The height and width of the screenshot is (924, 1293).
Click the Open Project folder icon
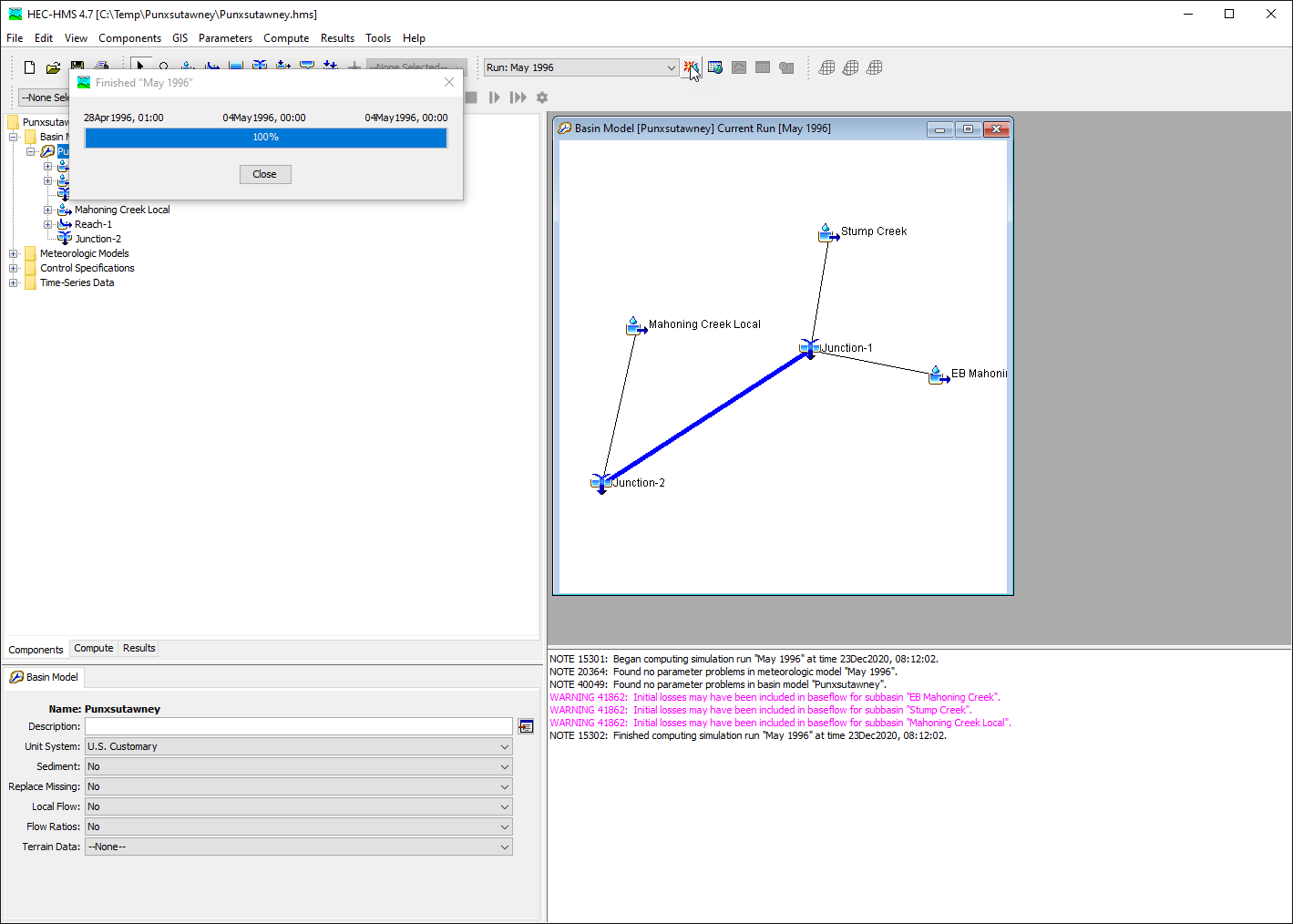[x=54, y=67]
